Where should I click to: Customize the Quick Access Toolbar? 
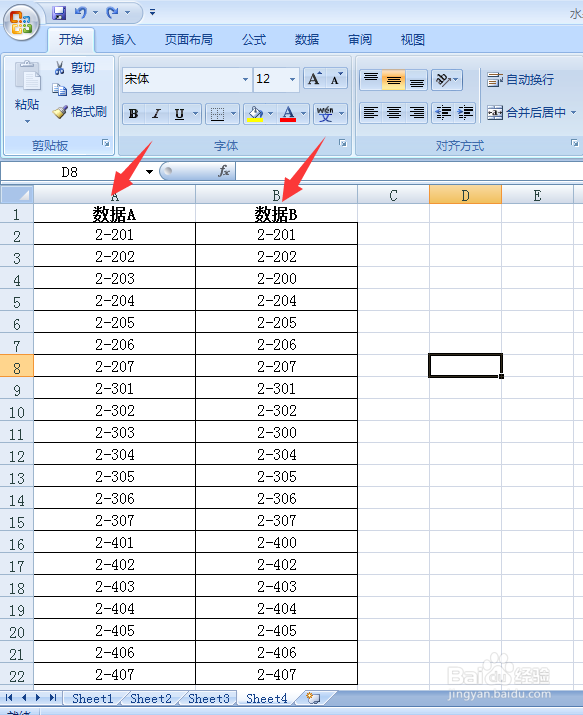(153, 13)
